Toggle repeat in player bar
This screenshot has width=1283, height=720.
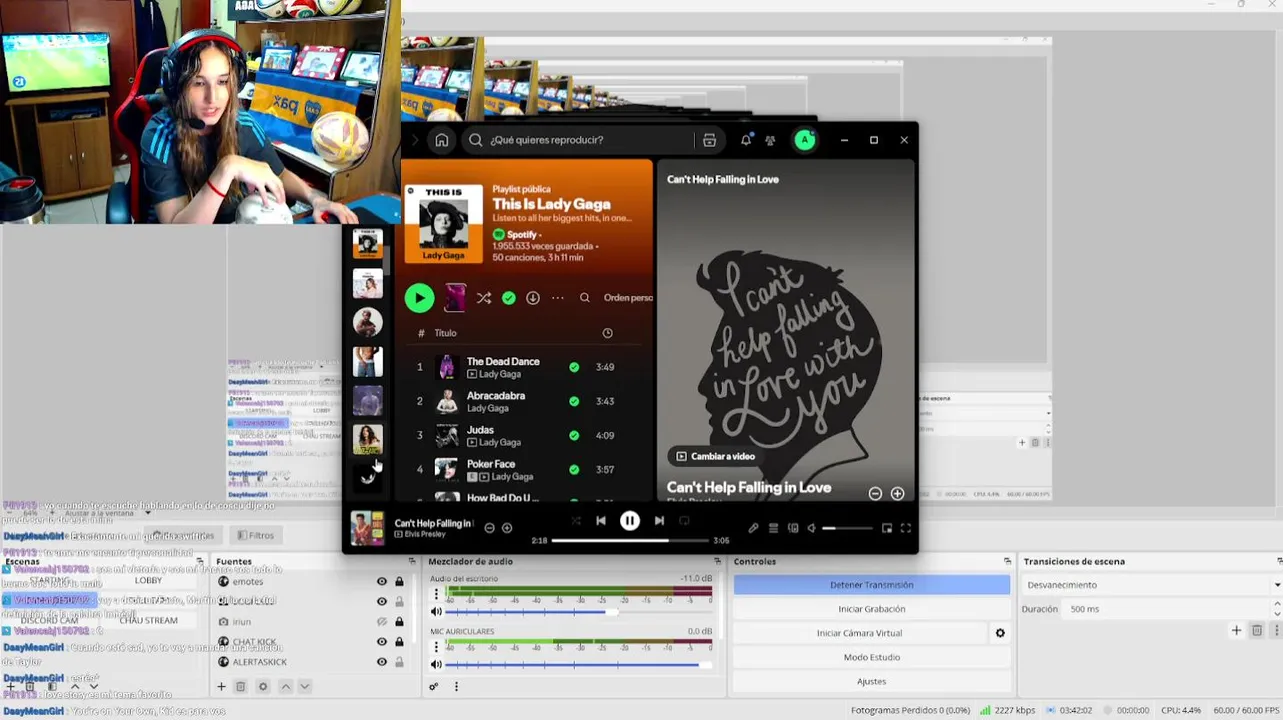[x=685, y=521]
